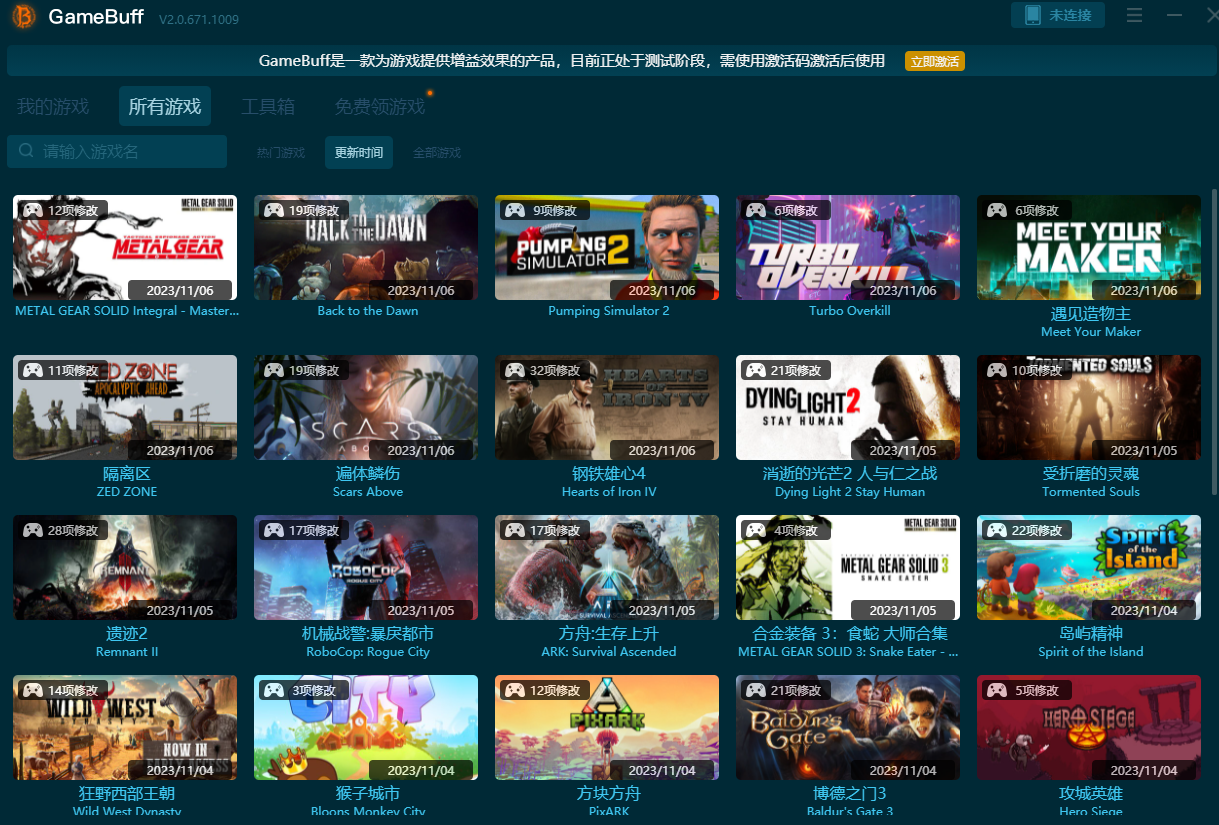Open the ARK Survival Ascended cover image

tap(607, 567)
